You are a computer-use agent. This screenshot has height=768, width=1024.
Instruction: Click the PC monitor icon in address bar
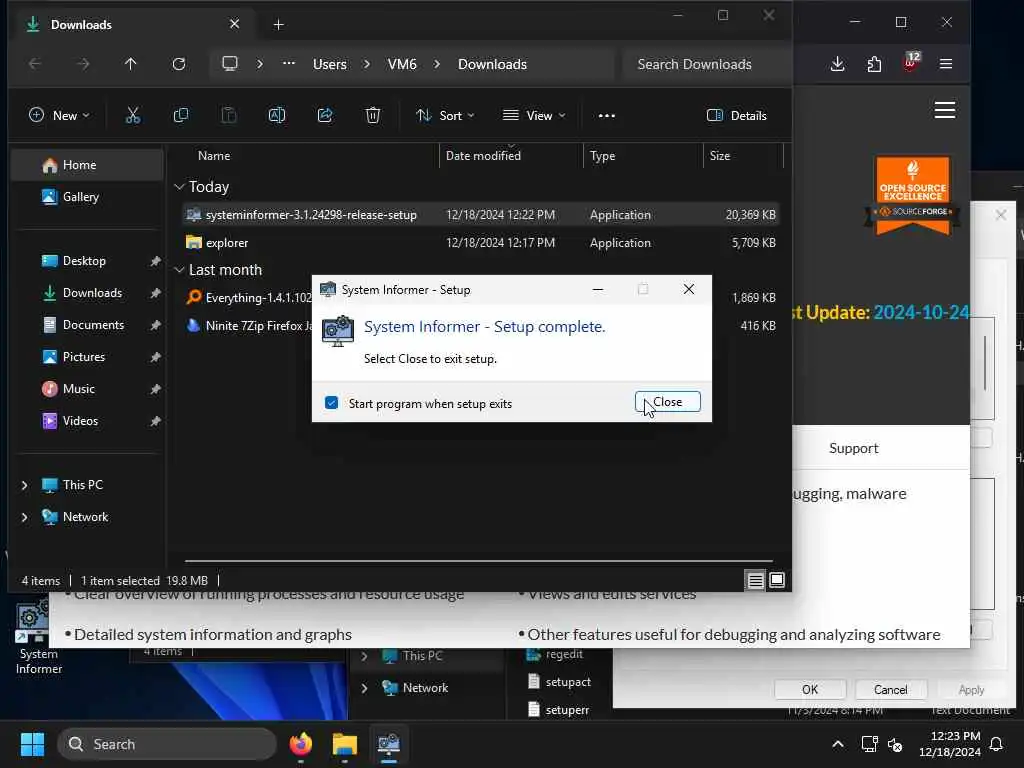coord(230,64)
